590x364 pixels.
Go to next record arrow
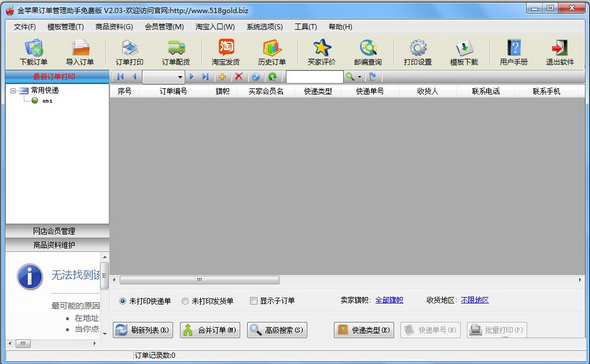click(x=191, y=77)
